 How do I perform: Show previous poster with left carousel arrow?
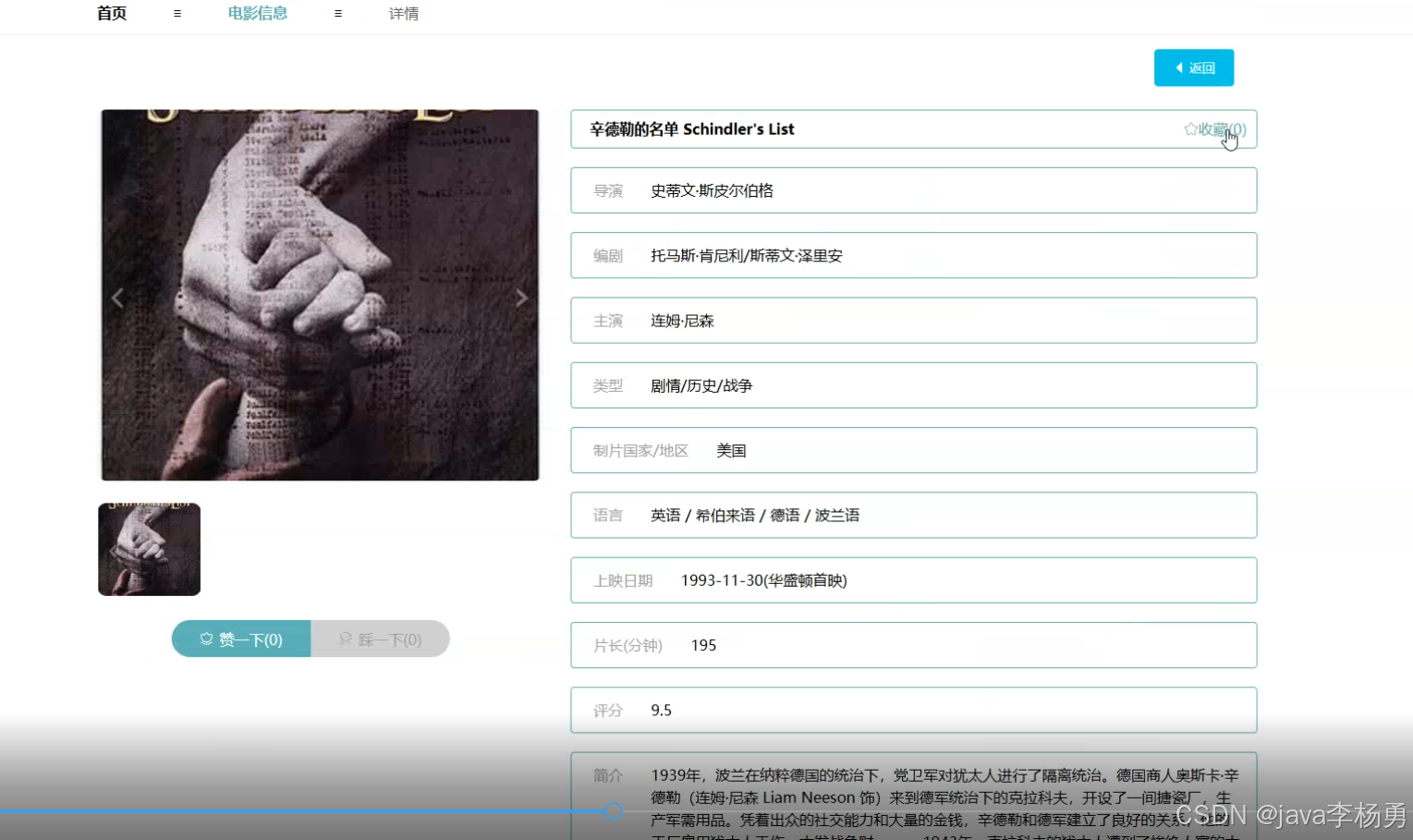117,298
